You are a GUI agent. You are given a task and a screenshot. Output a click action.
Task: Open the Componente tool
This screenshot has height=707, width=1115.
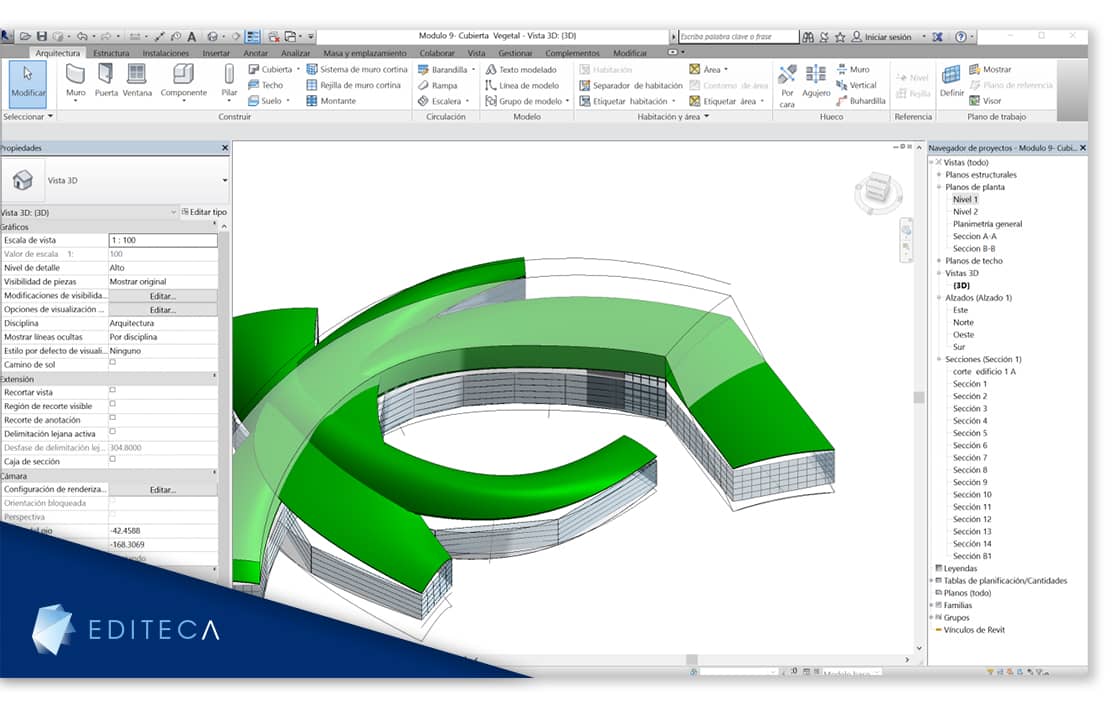click(x=183, y=80)
